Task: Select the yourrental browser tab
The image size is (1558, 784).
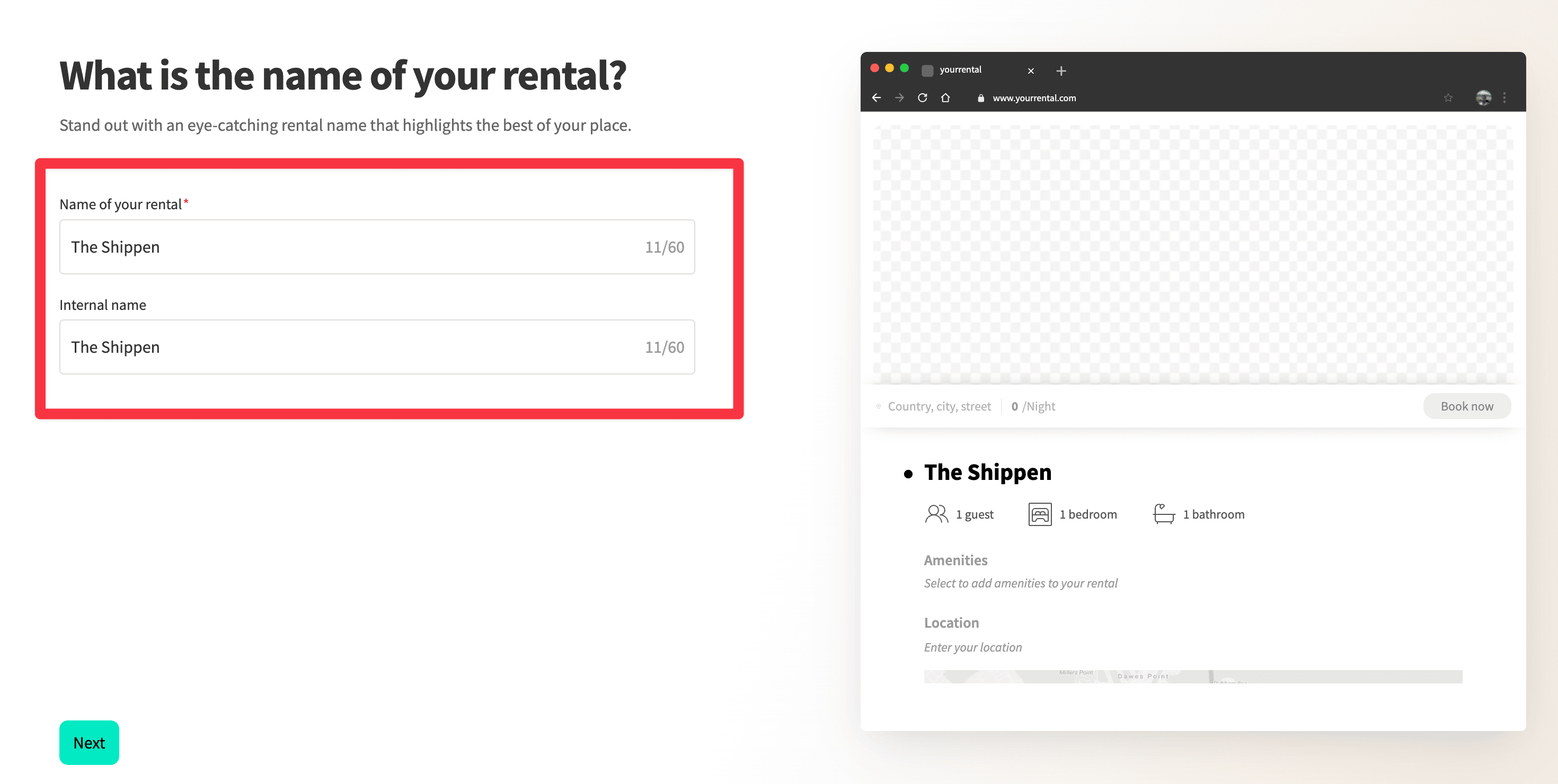Action: click(x=960, y=69)
